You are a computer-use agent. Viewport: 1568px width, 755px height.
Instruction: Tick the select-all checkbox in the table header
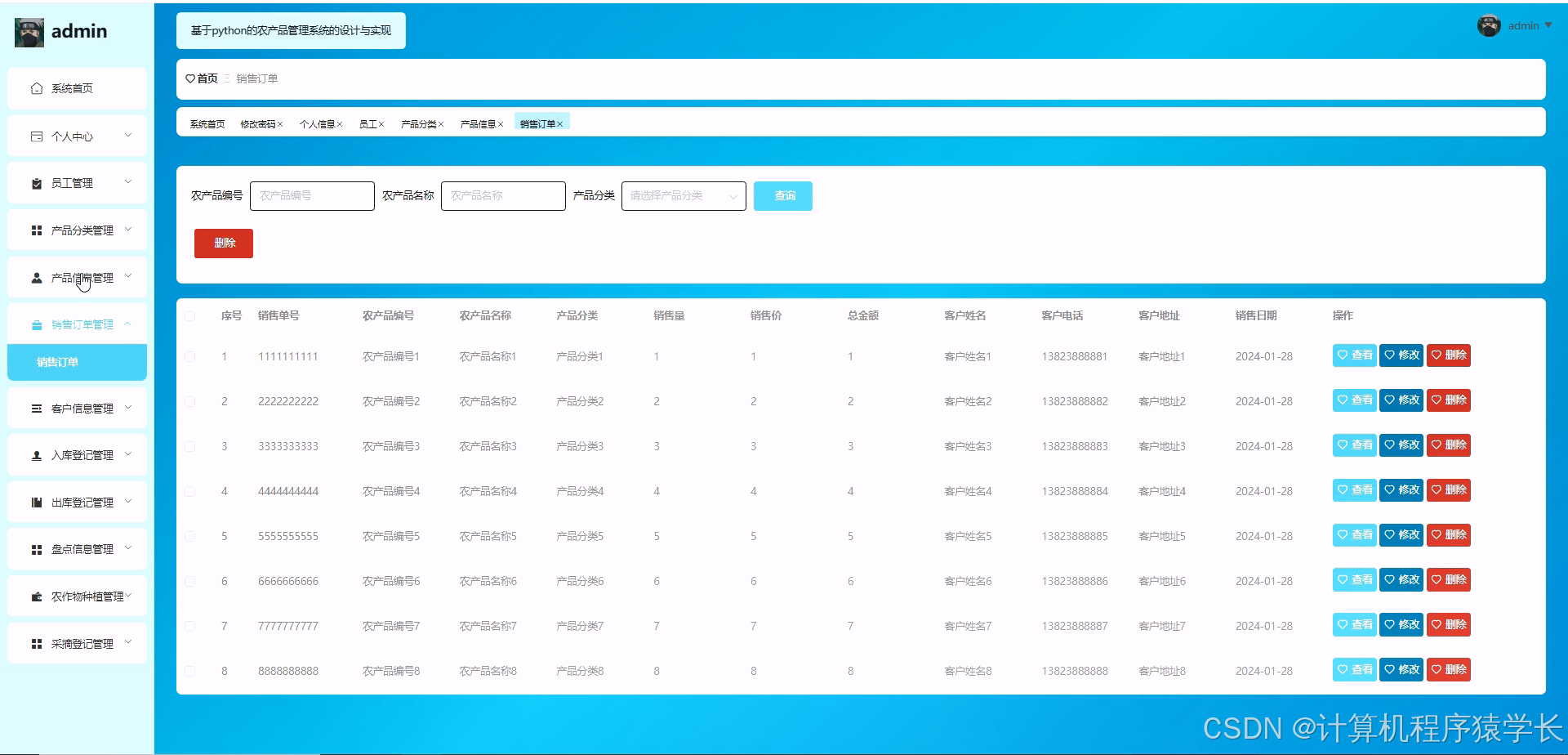[x=190, y=316]
